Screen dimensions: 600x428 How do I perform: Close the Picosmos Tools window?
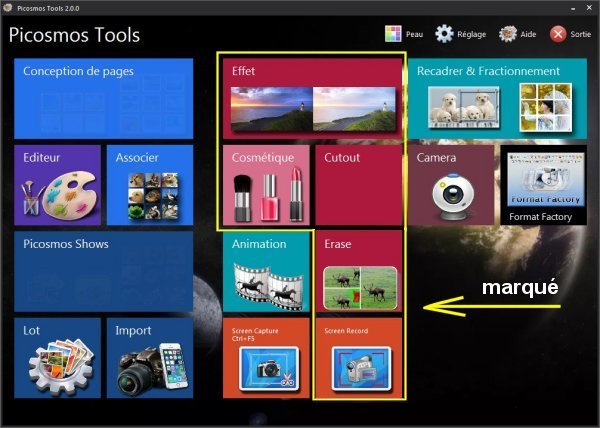click(x=589, y=8)
